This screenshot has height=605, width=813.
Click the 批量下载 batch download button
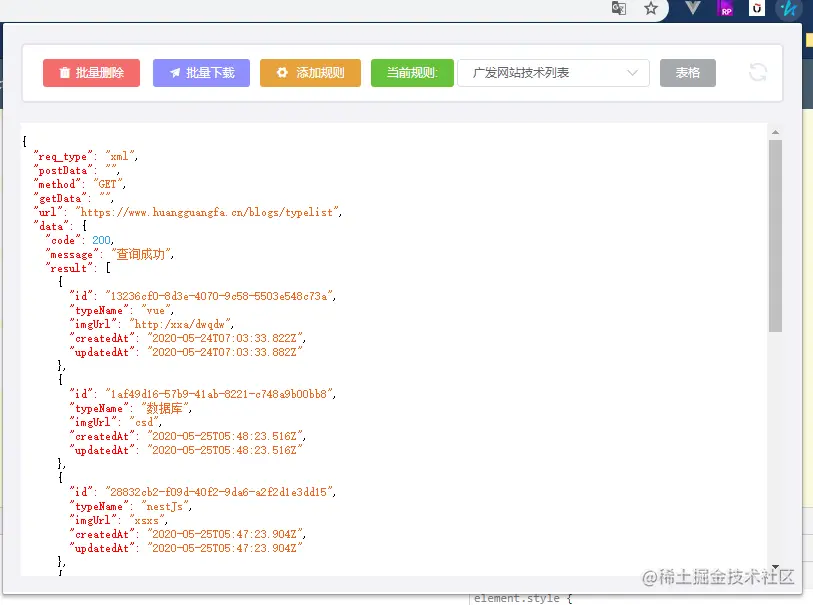pyautogui.click(x=201, y=73)
